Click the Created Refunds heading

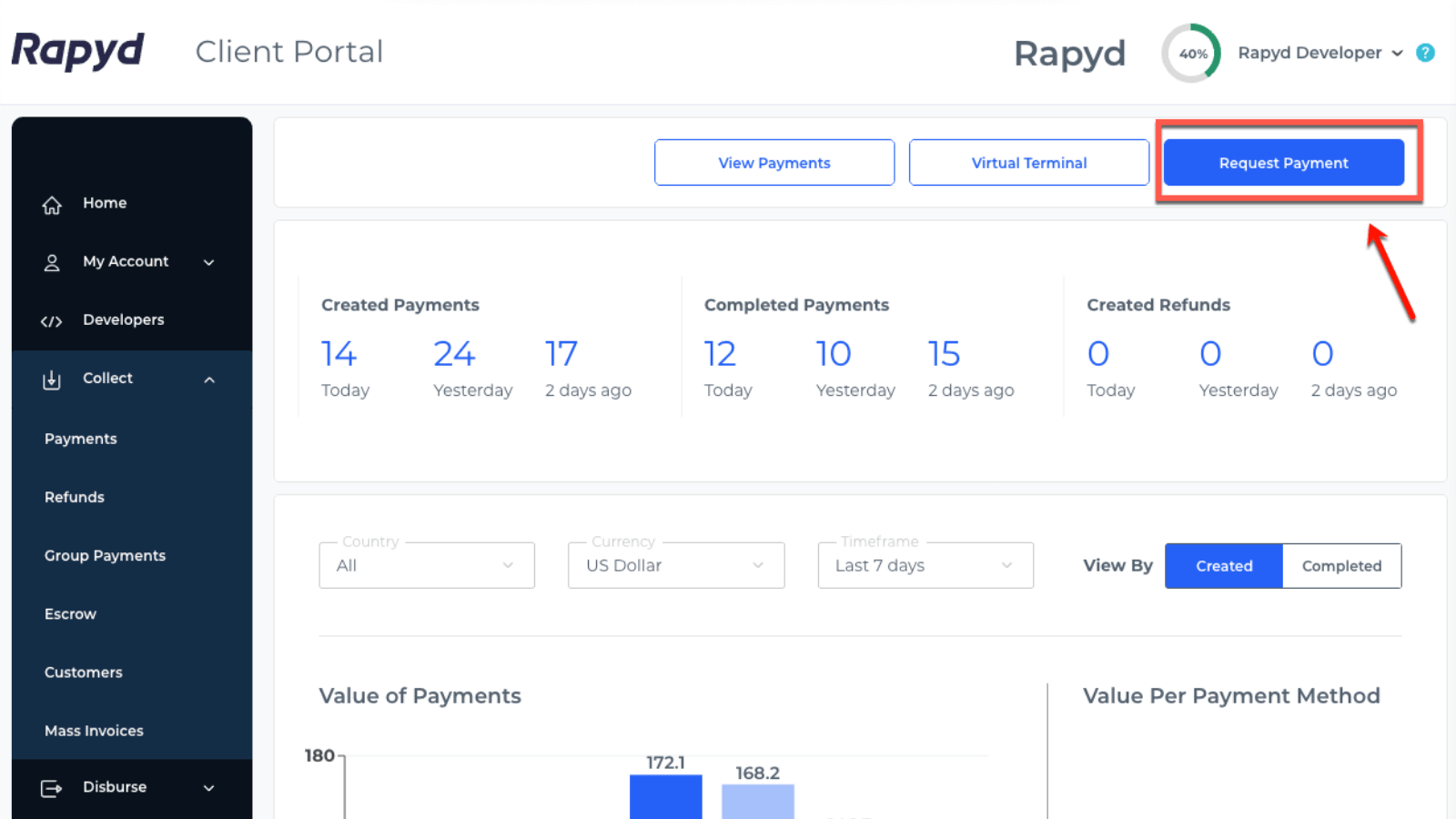pos(1158,305)
